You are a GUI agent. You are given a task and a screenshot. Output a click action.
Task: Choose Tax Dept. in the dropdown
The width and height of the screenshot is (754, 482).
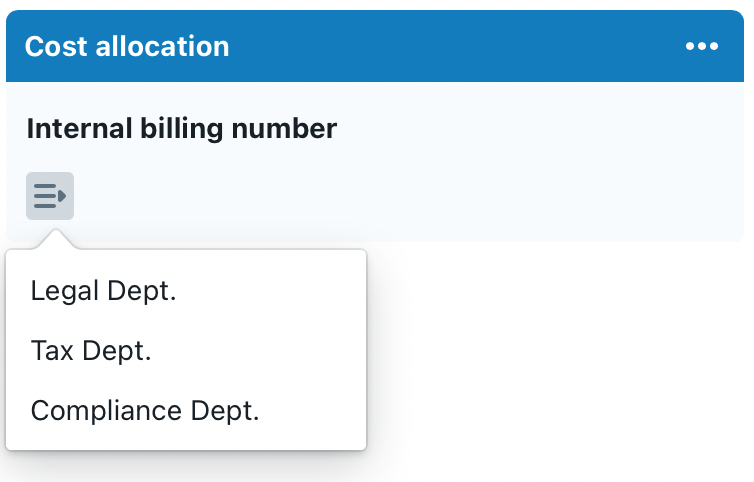[91, 351]
